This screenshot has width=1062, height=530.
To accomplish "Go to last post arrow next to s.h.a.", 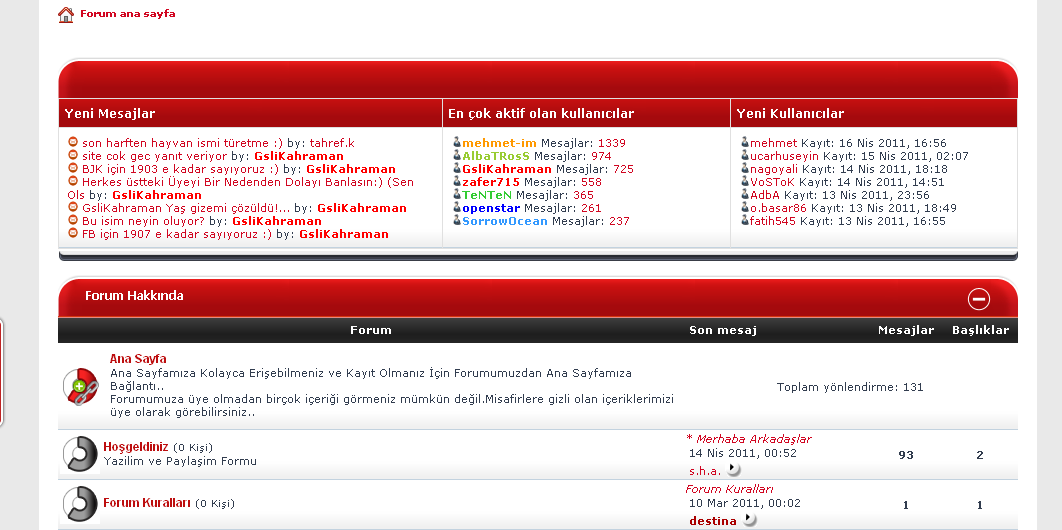I will point(733,470).
